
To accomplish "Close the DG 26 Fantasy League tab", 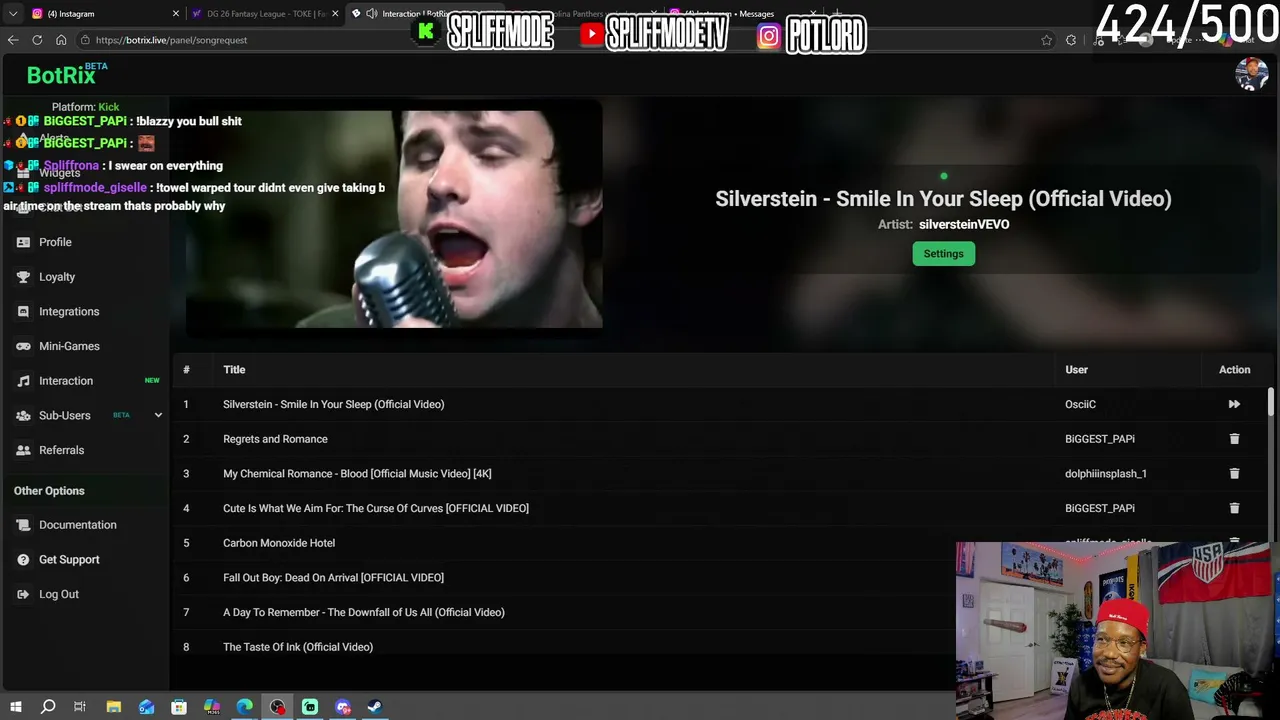I will [335, 14].
